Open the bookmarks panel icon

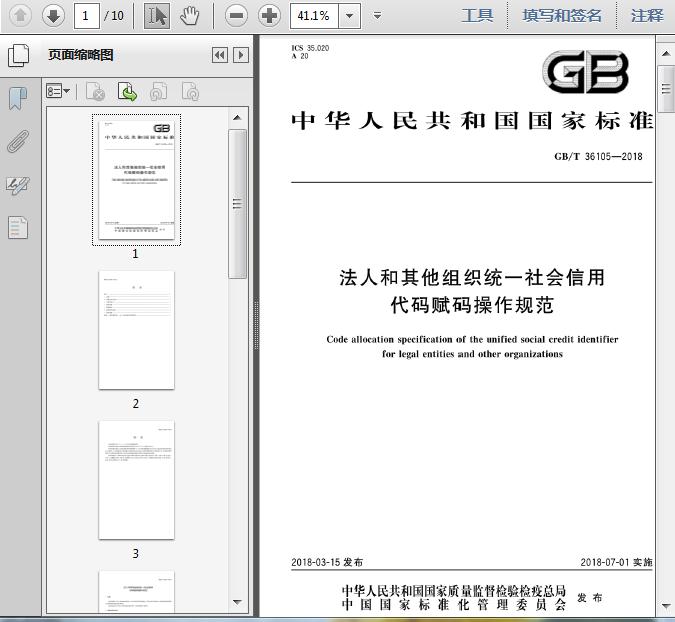[x=18, y=98]
